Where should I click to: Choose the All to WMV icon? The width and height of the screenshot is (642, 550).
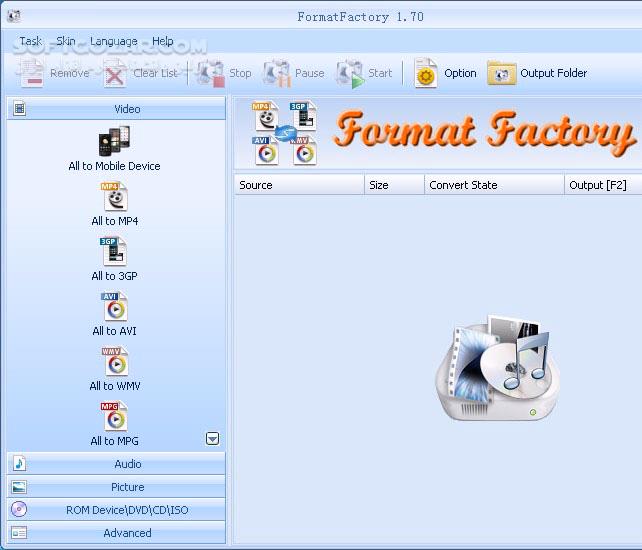coord(115,361)
